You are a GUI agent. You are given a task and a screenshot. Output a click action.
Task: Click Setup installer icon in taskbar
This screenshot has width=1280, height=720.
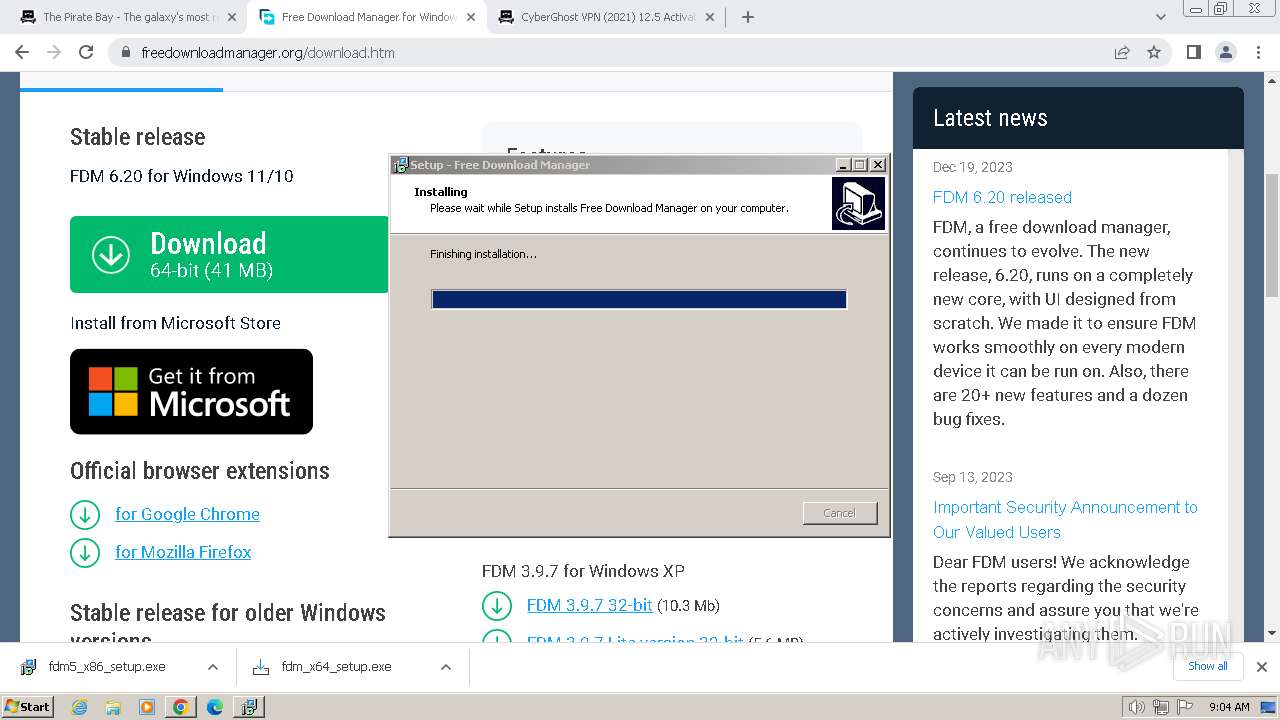click(248, 707)
